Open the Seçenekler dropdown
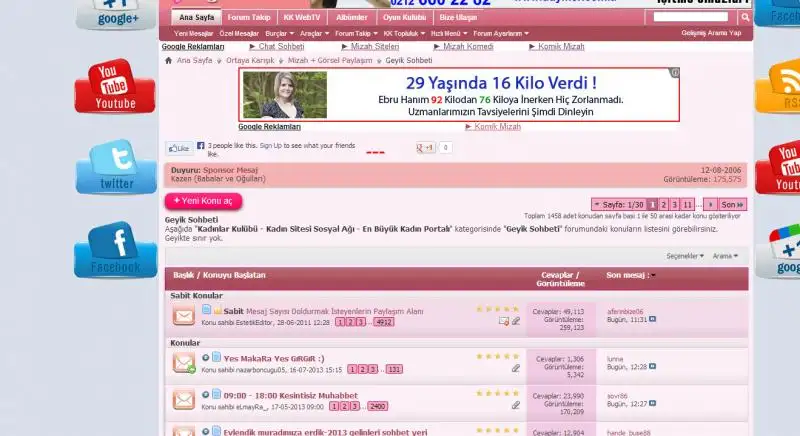800x436 pixels. click(686, 256)
